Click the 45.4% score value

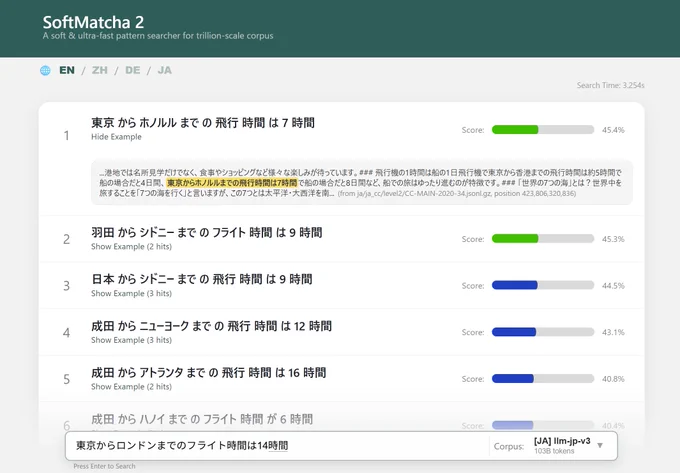coord(613,130)
